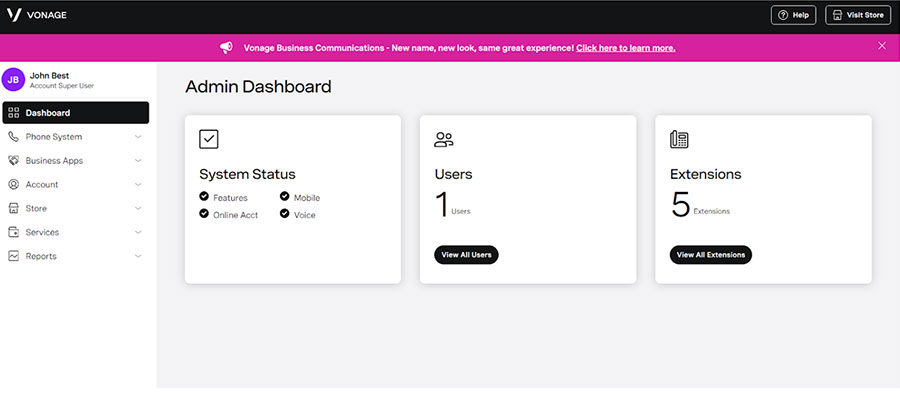This screenshot has width=900, height=393.
Task: Click the question mark icon in Help
Action: click(x=783, y=15)
